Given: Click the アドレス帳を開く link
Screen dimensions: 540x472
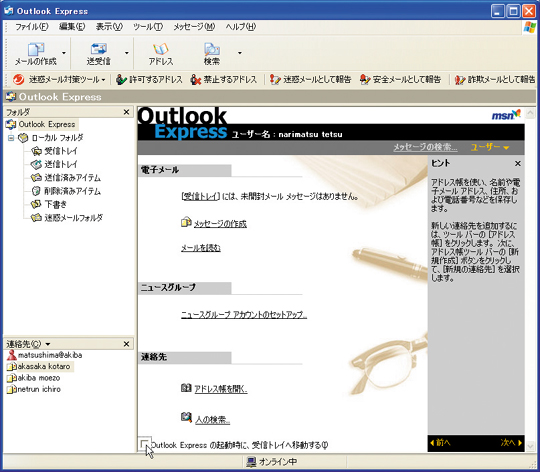Looking at the screenshot, I should click(x=221, y=389).
